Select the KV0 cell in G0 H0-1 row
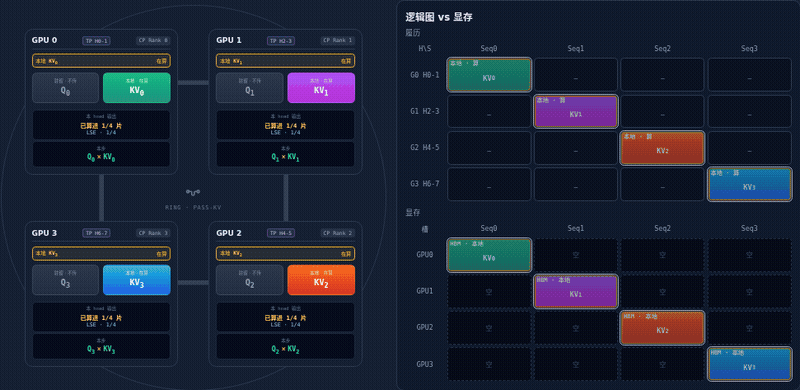Image resolution: width=800 pixels, height=390 pixels. [x=489, y=75]
